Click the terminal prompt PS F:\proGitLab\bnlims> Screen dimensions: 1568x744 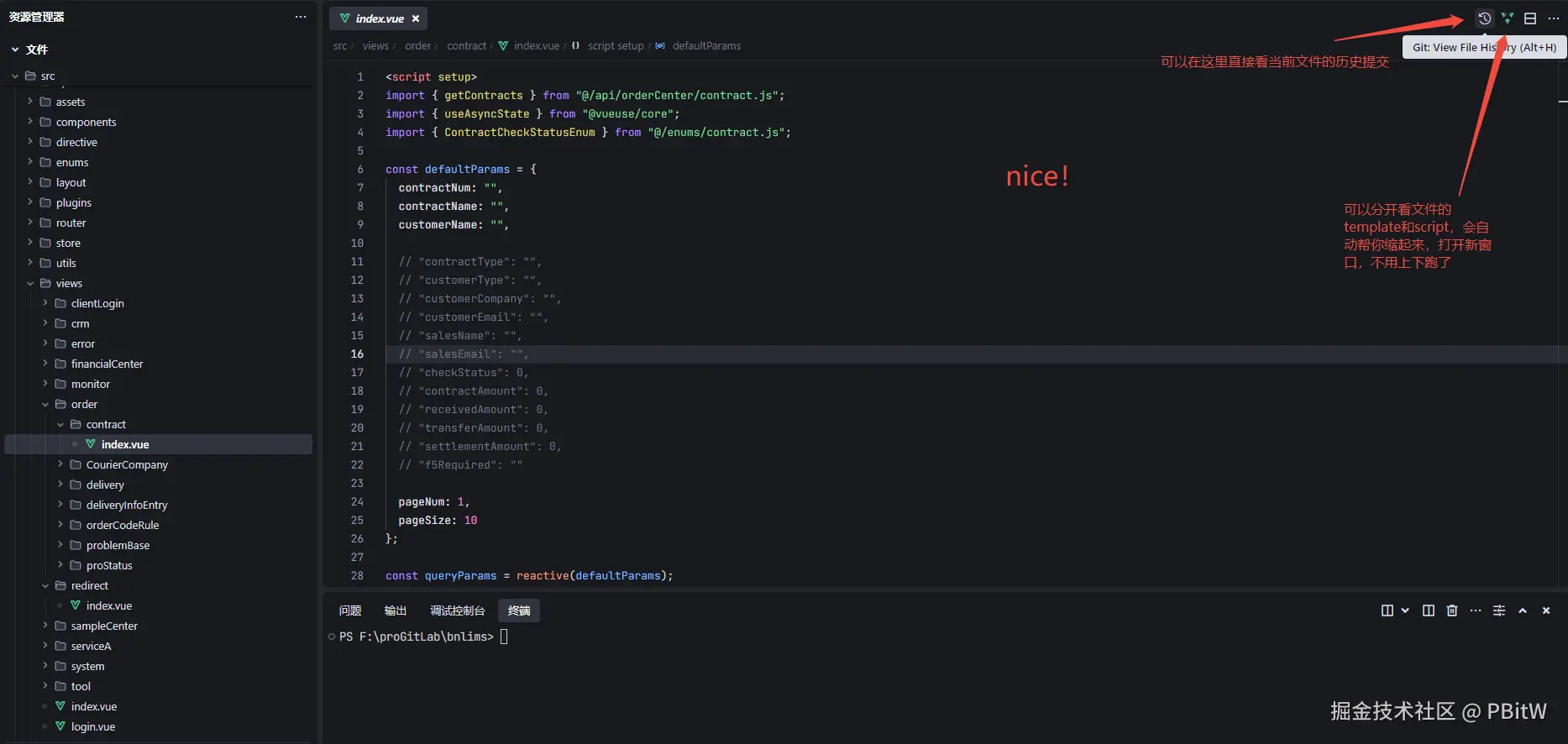tap(417, 637)
